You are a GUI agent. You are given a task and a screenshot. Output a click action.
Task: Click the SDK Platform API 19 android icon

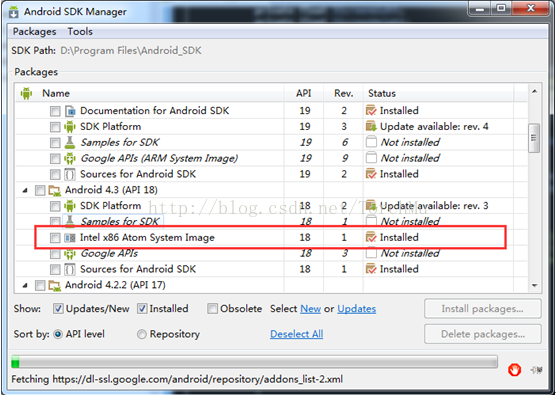pos(70,127)
